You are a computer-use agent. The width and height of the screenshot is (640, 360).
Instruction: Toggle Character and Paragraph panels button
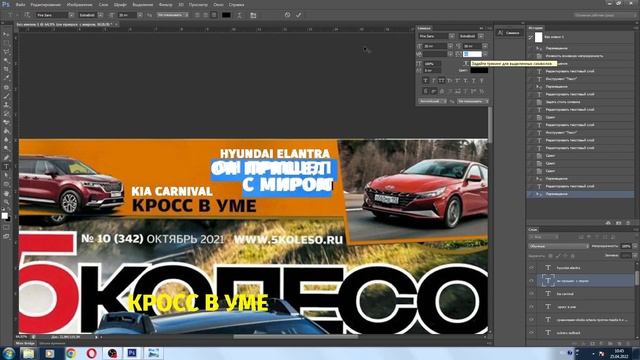(253, 15)
